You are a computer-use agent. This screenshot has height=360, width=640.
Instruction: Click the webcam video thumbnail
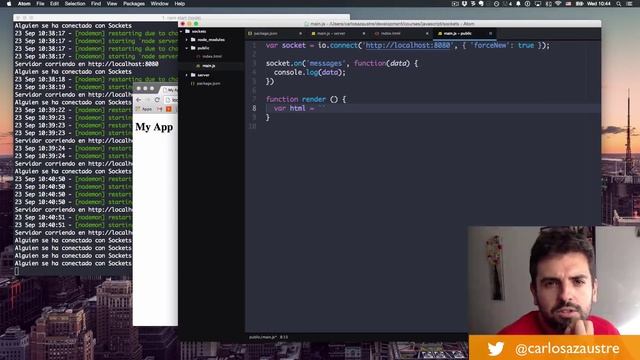click(x=554, y=280)
